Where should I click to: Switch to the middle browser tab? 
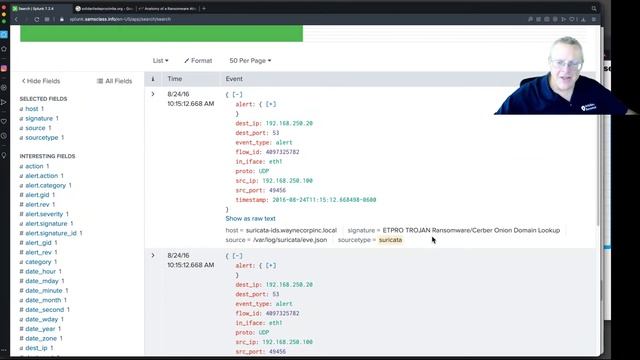104,9
